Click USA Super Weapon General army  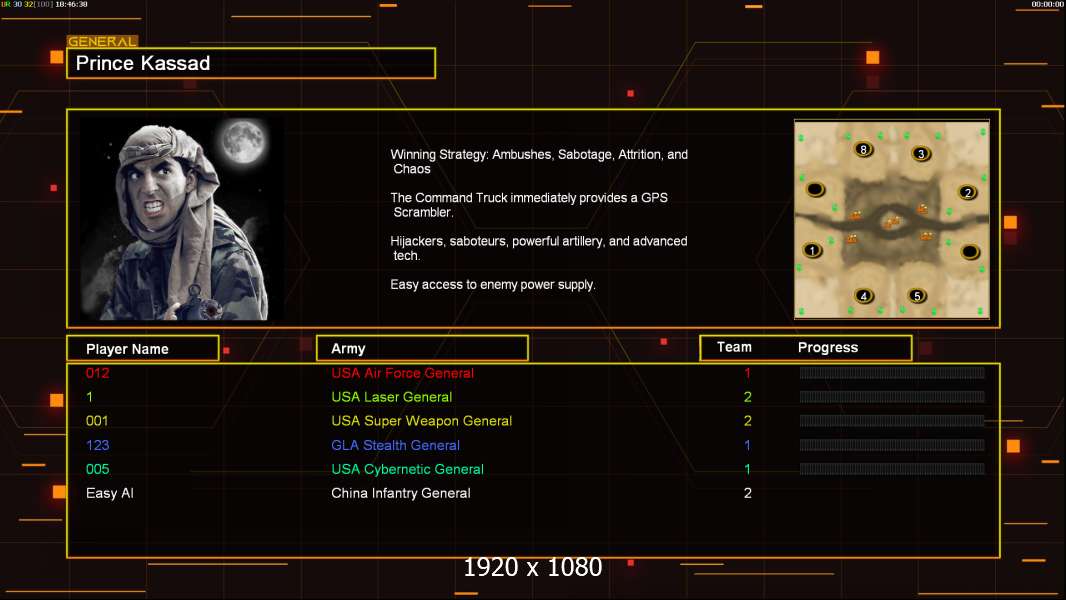(x=422, y=421)
